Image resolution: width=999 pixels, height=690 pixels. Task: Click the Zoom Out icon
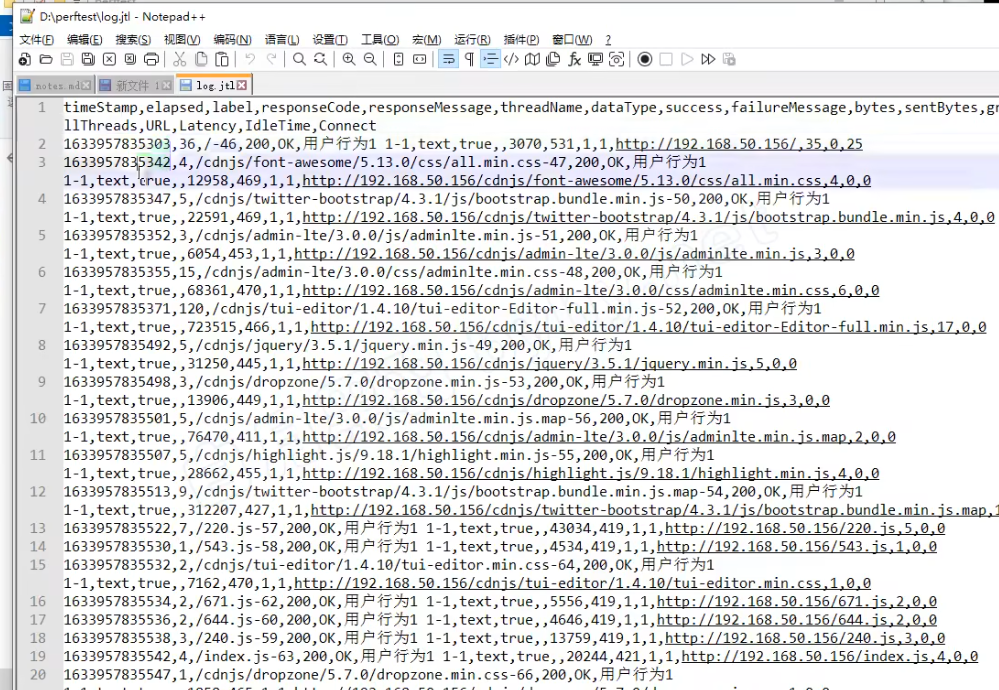[x=370, y=59]
